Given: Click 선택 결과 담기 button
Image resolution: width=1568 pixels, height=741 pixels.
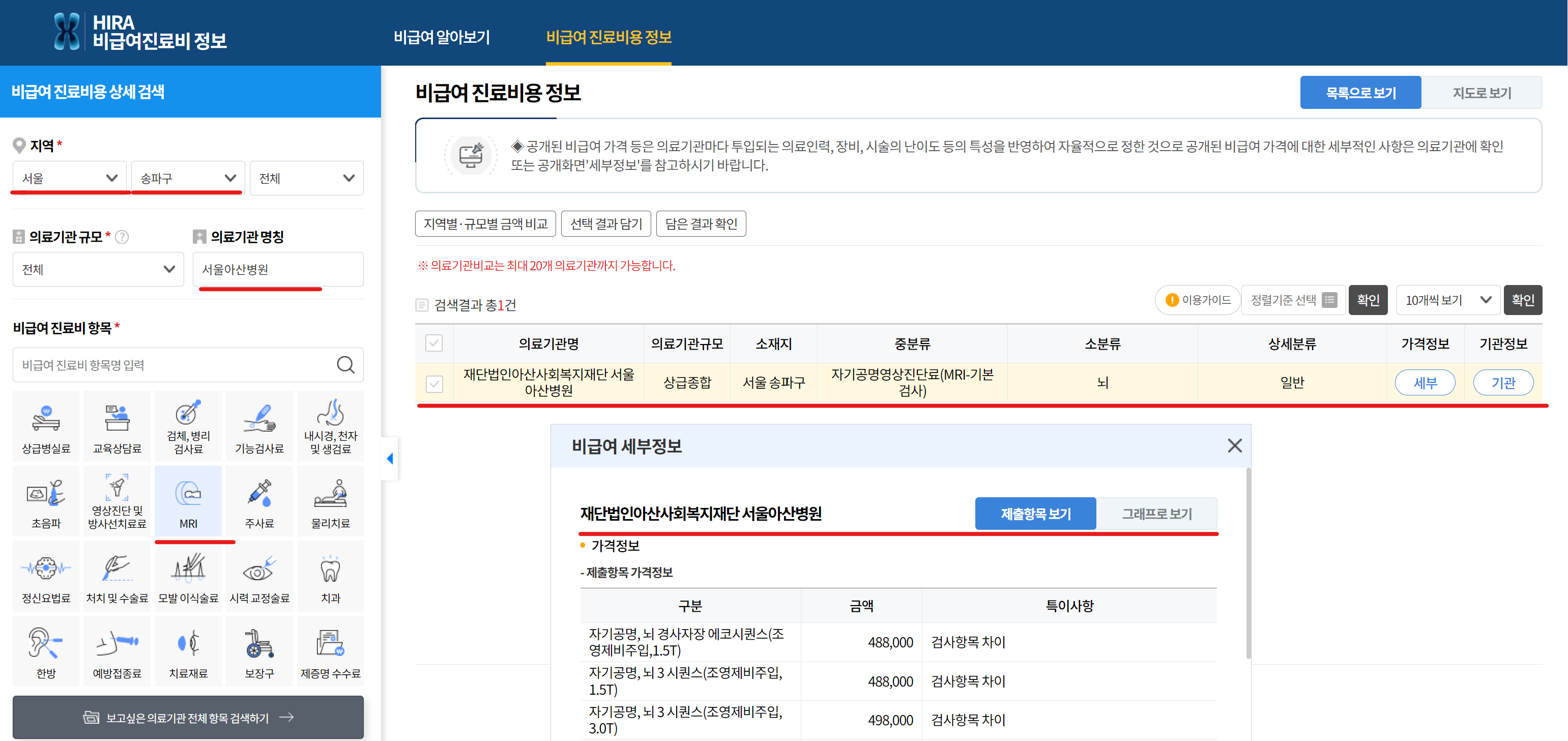Looking at the screenshot, I should (x=605, y=223).
